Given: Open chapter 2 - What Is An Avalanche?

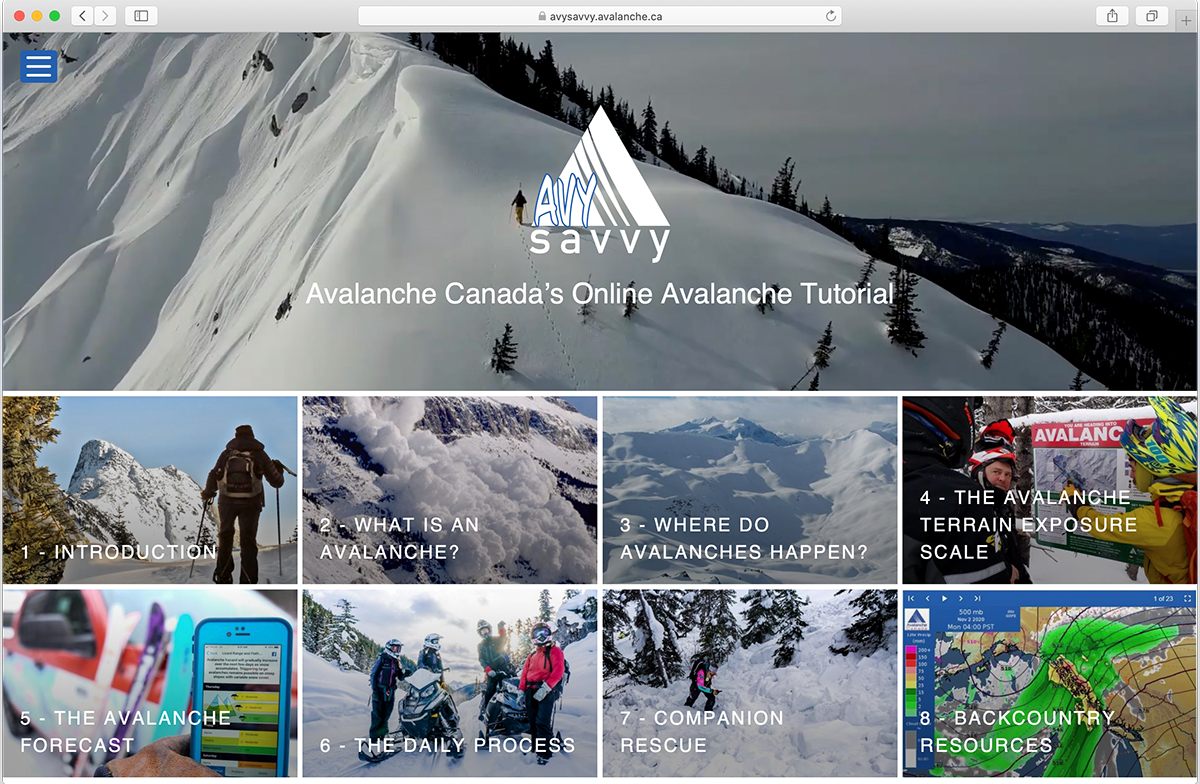Looking at the screenshot, I should pyautogui.click(x=450, y=490).
